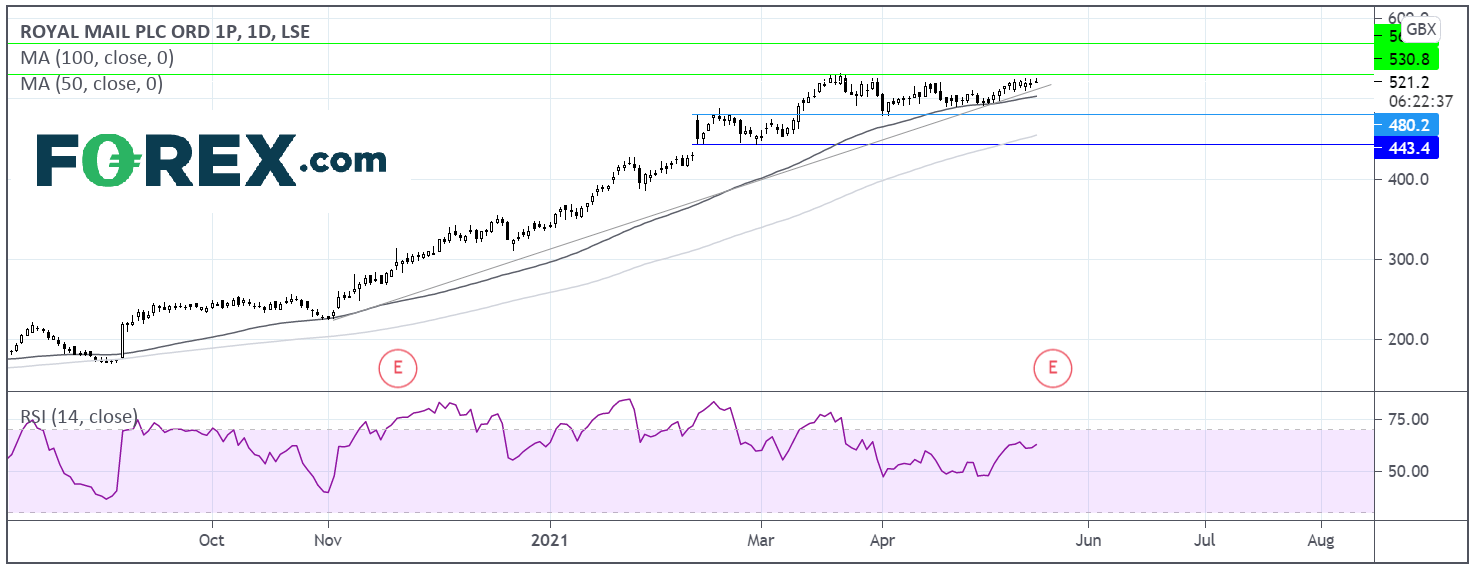Click the MA (100, close, 0) indicator label
The height and width of the screenshot is (576, 1478).
coord(97,58)
